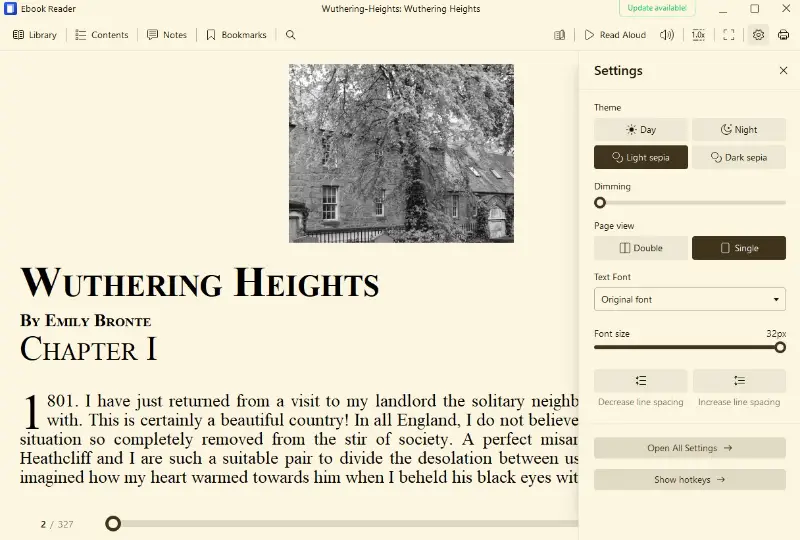Select the Day theme
The width and height of the screenshot is (800, 540).
click(x=640, y=130)
